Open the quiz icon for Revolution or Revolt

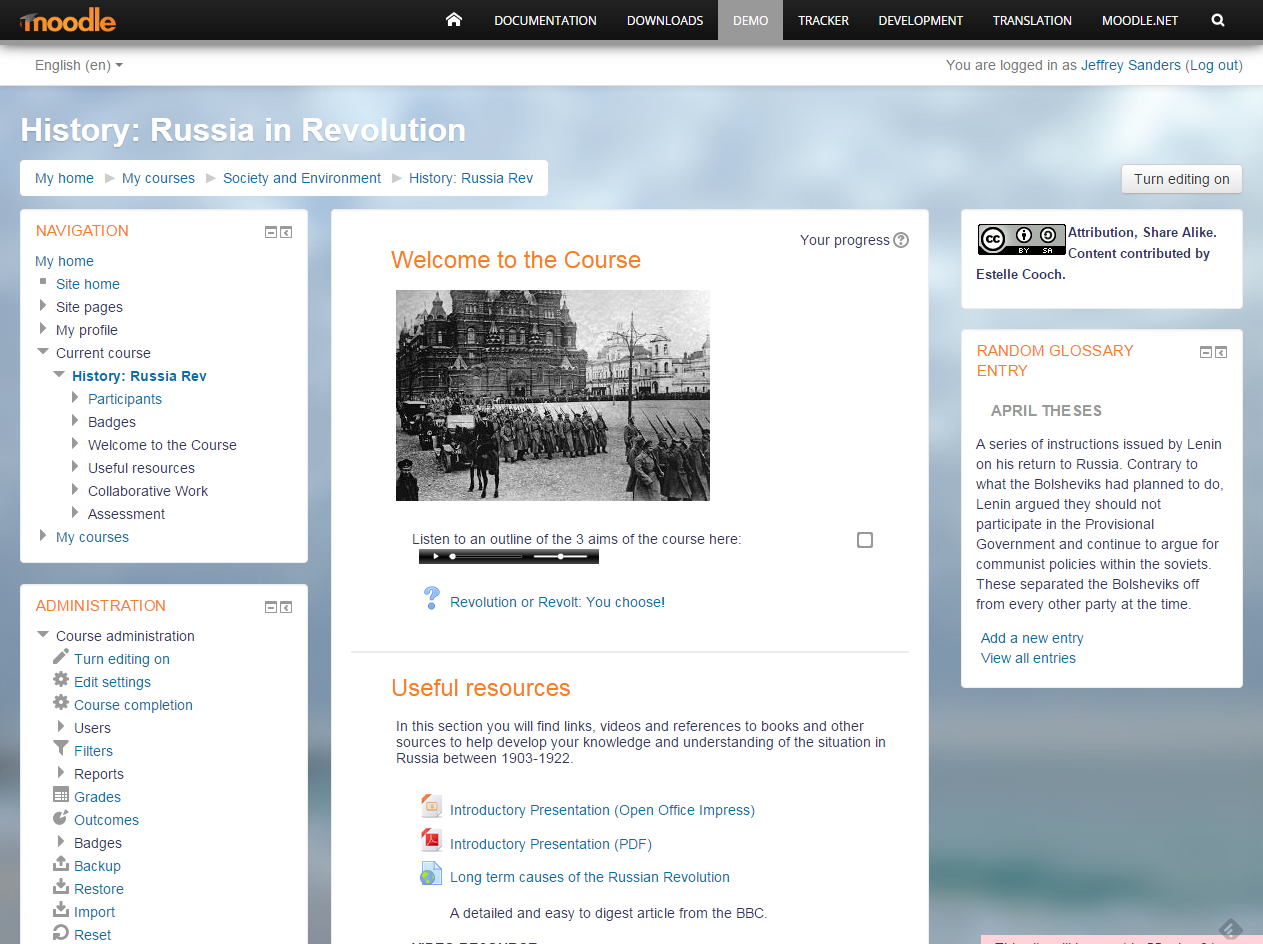coord(432,599)
